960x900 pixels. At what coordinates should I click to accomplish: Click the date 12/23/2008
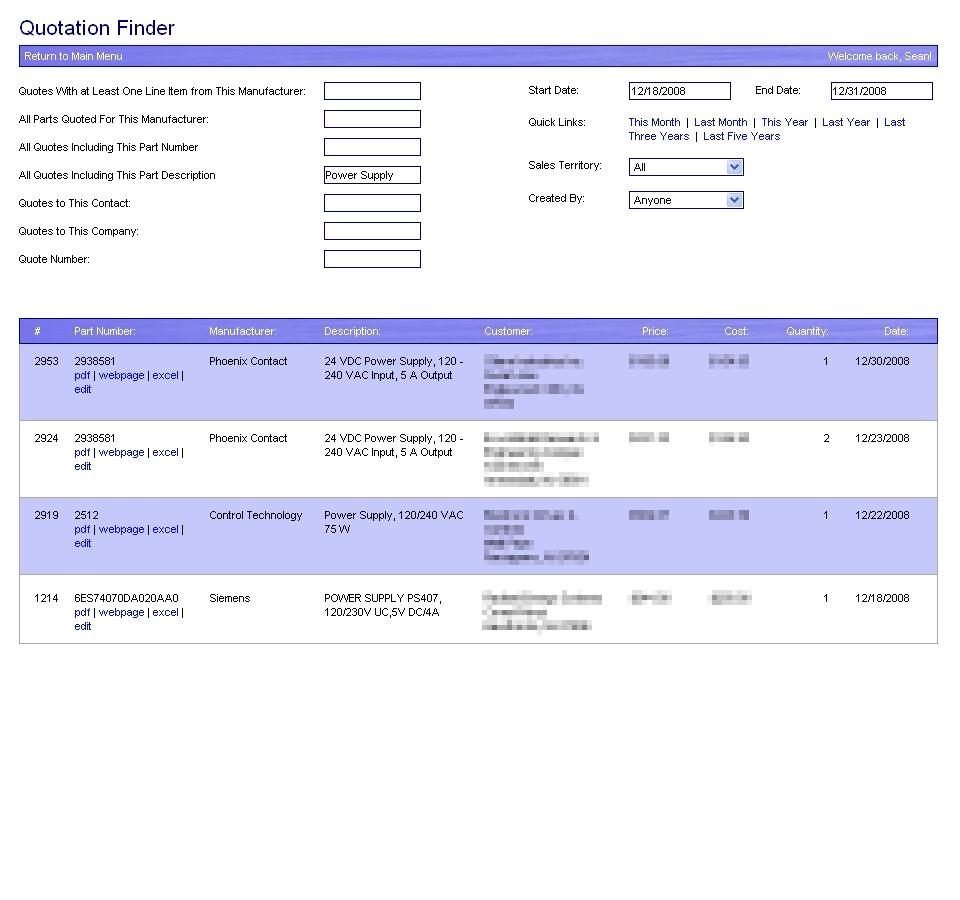pos(882,438)
